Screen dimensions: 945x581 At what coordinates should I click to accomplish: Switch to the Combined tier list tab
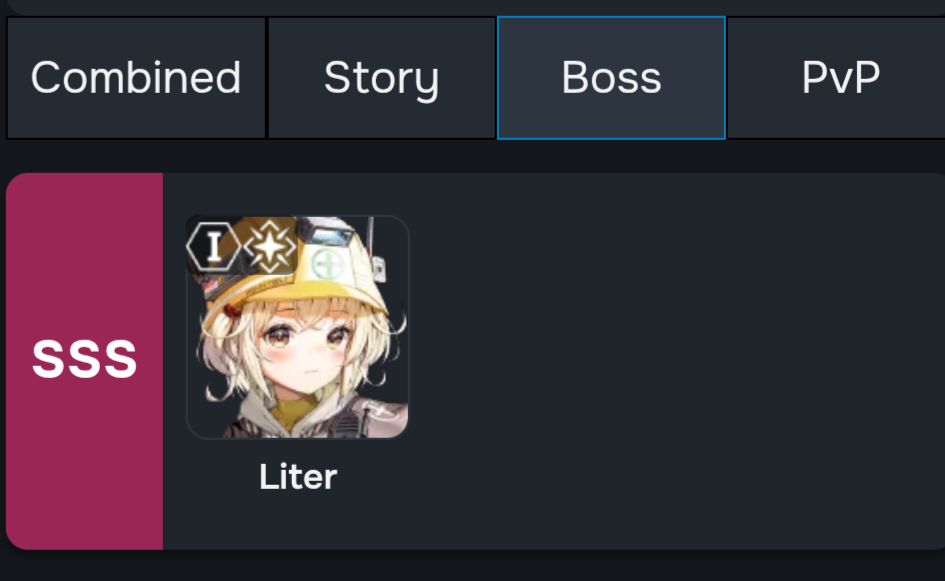click(136, 78)
